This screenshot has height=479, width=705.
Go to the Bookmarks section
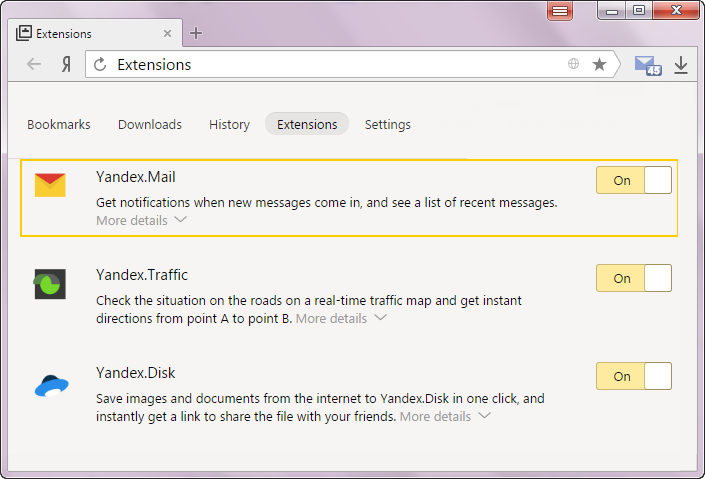coord(58,125)
